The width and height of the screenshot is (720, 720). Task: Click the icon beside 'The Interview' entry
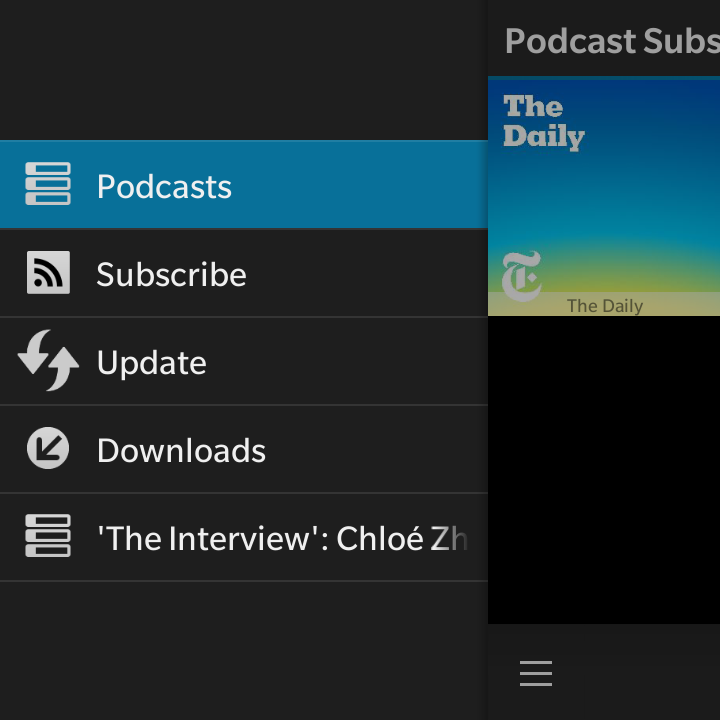click(48, 535)
